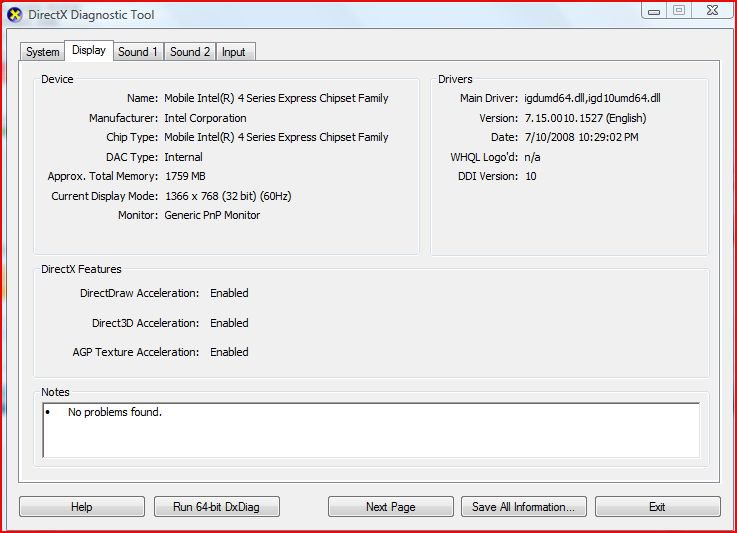
Task: Click the DirectX Diagnostic Tool title icon
Action: 15,15
